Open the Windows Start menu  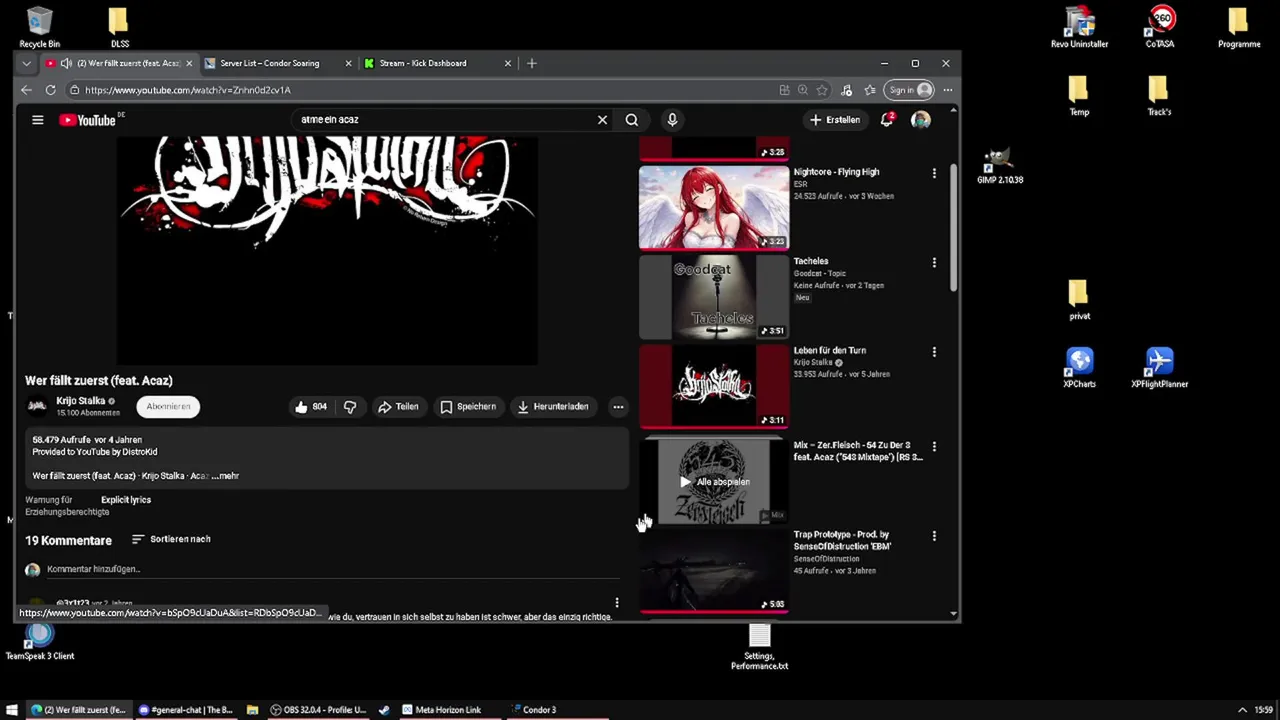pyautogui.click(x=12, y=710)
